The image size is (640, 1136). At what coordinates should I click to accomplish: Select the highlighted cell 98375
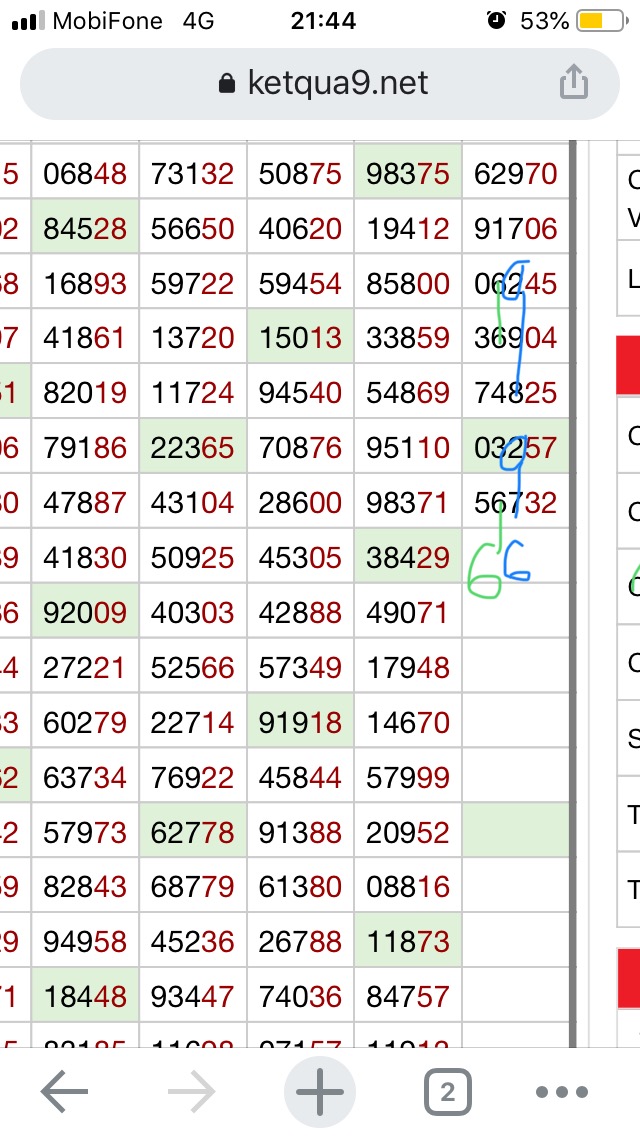tap(408, 175)
